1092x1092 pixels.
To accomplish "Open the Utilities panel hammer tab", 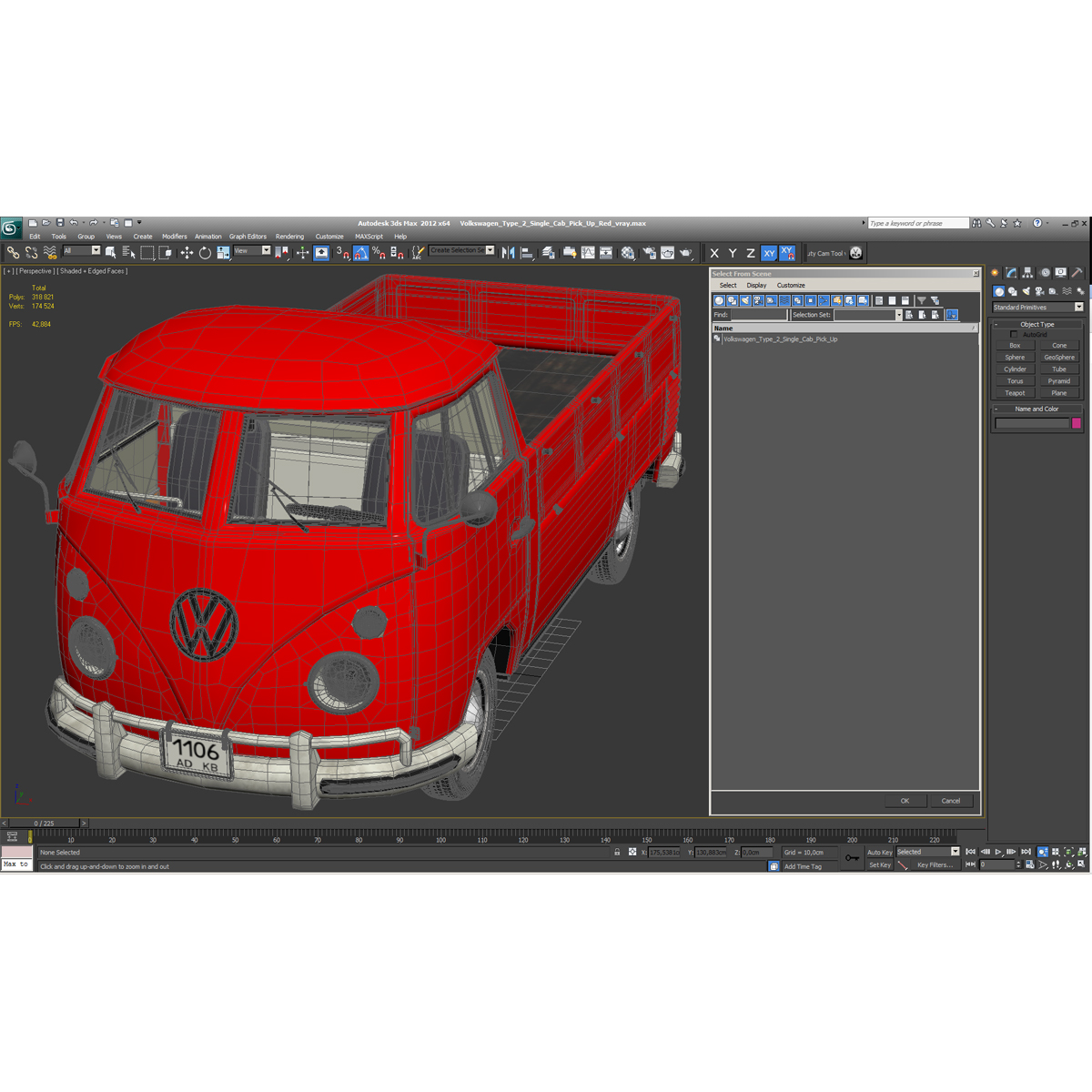I will click(1077, 272).
